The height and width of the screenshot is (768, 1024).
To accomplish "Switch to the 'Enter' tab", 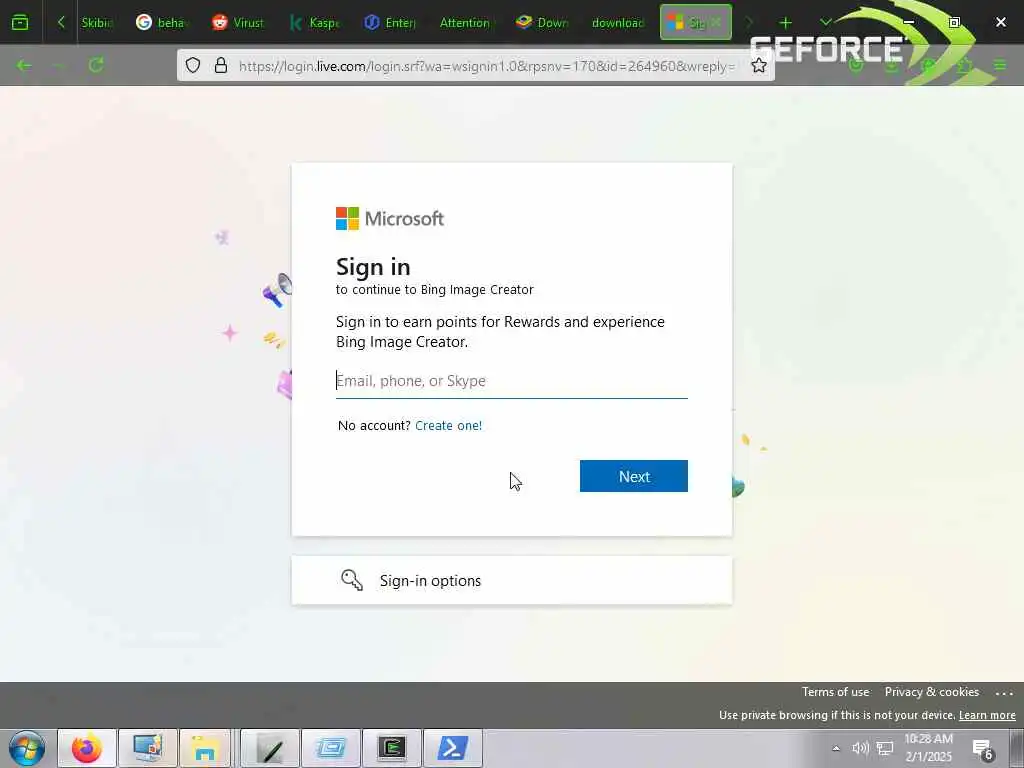I will click(391, 23).
